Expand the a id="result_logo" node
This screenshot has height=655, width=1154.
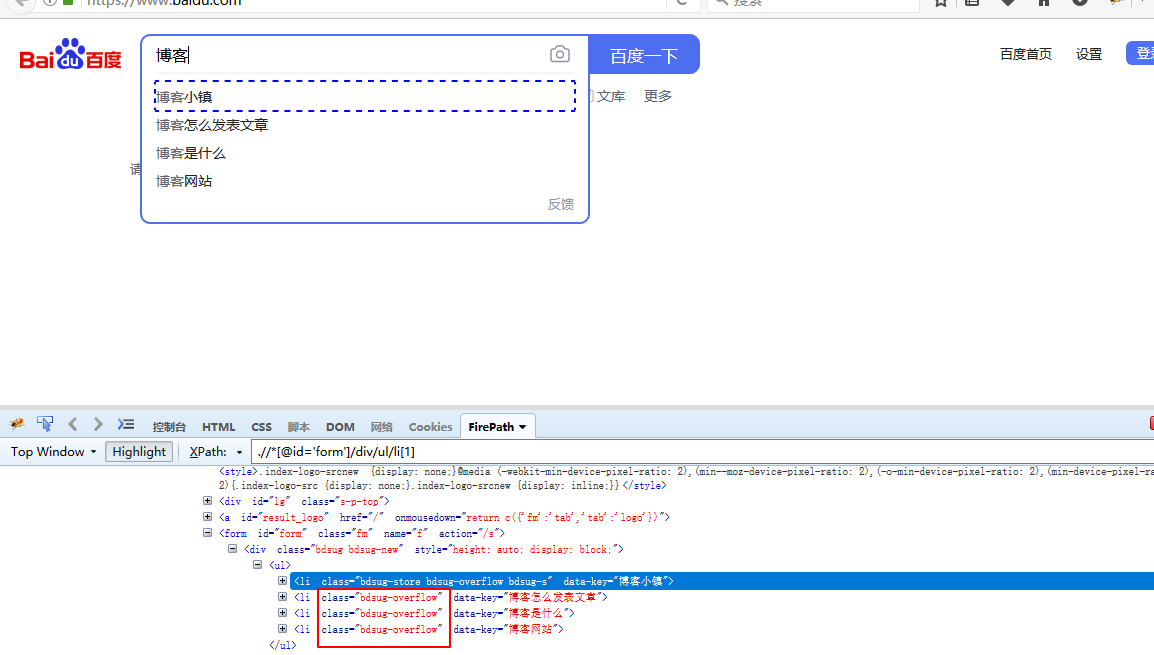coord(208,517)
